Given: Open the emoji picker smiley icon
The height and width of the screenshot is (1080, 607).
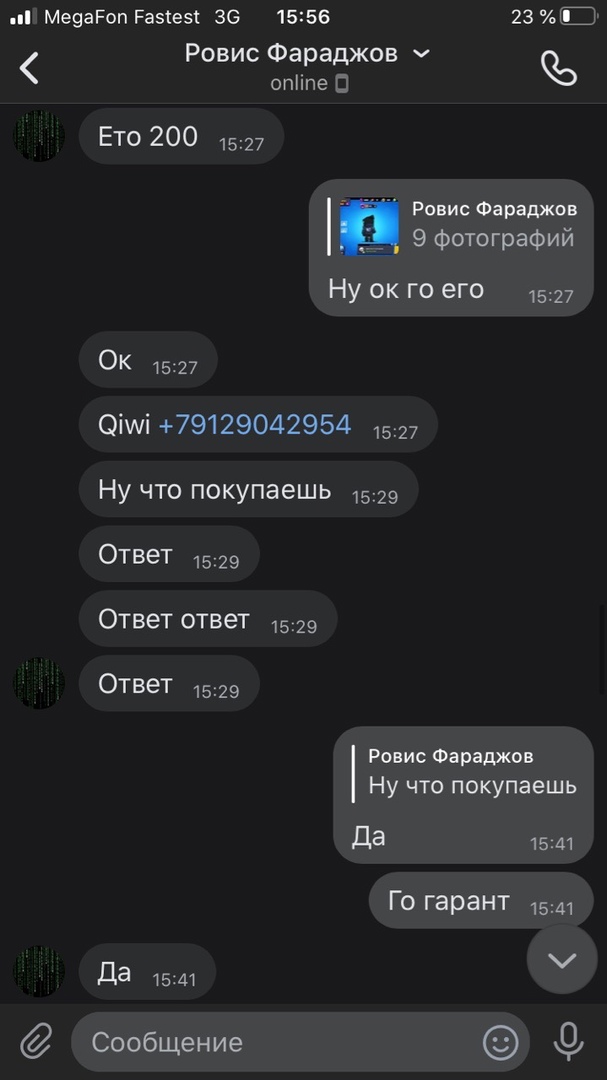Looking at the screenshot, I should tap(500, 1041).
